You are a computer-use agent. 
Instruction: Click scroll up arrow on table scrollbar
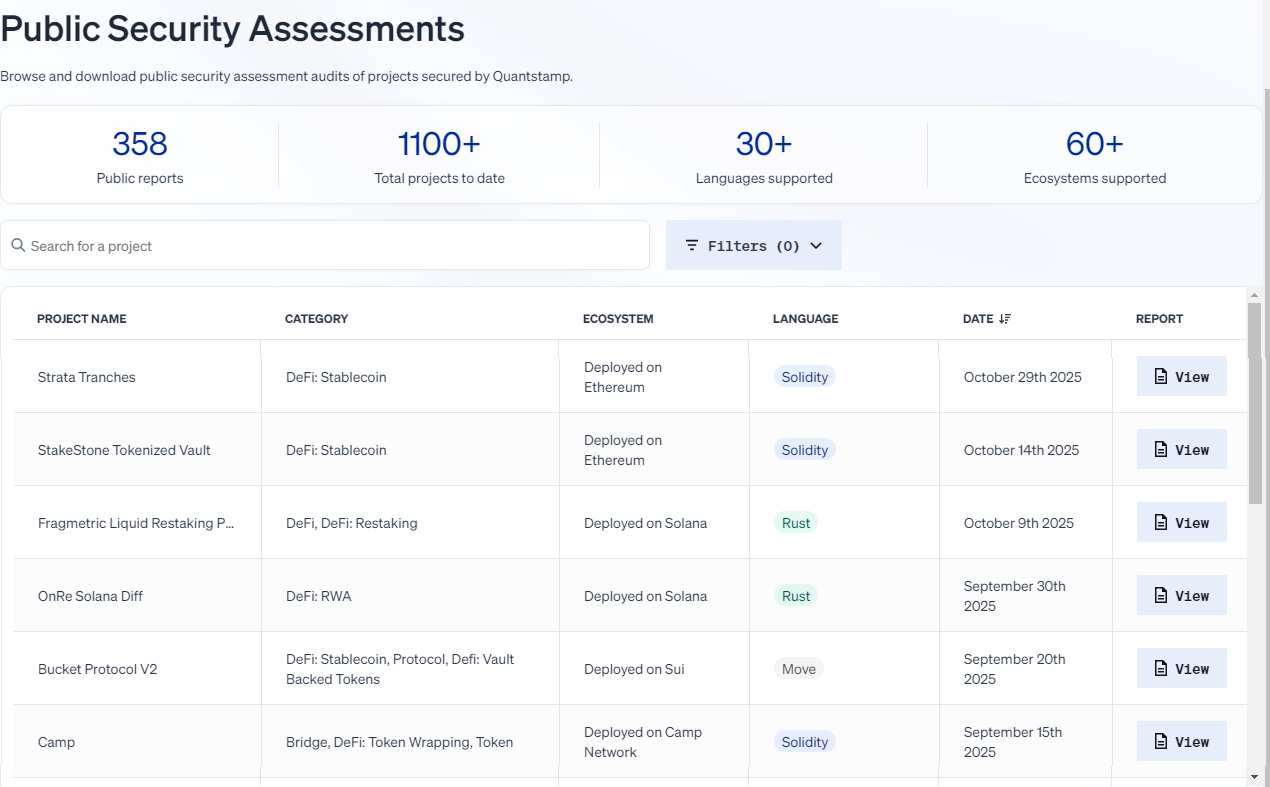[1254, 294]
